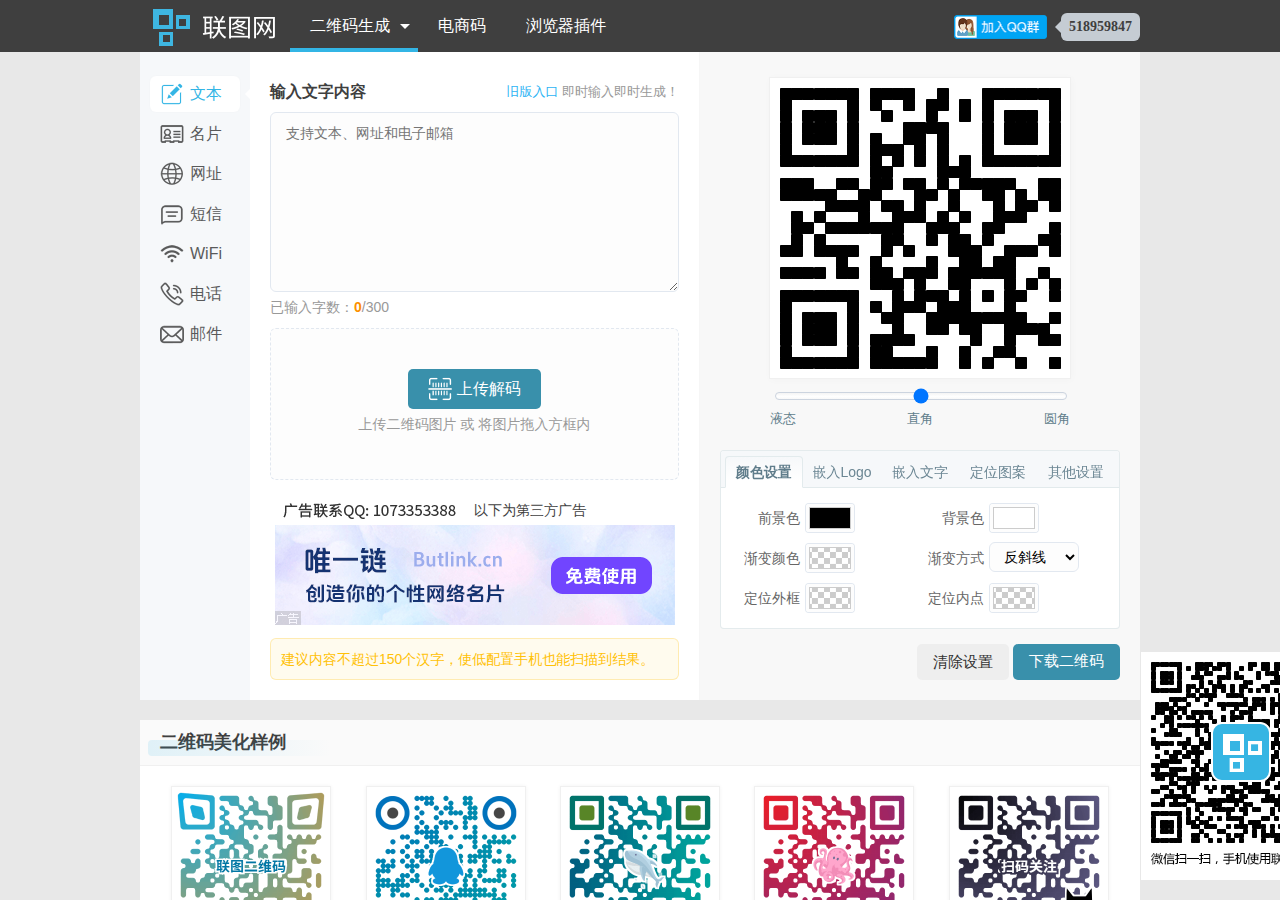This screenshot has width=1280, height=900.
Task: Select the 名片 business card icon
Action: click(x=171, y=134)
